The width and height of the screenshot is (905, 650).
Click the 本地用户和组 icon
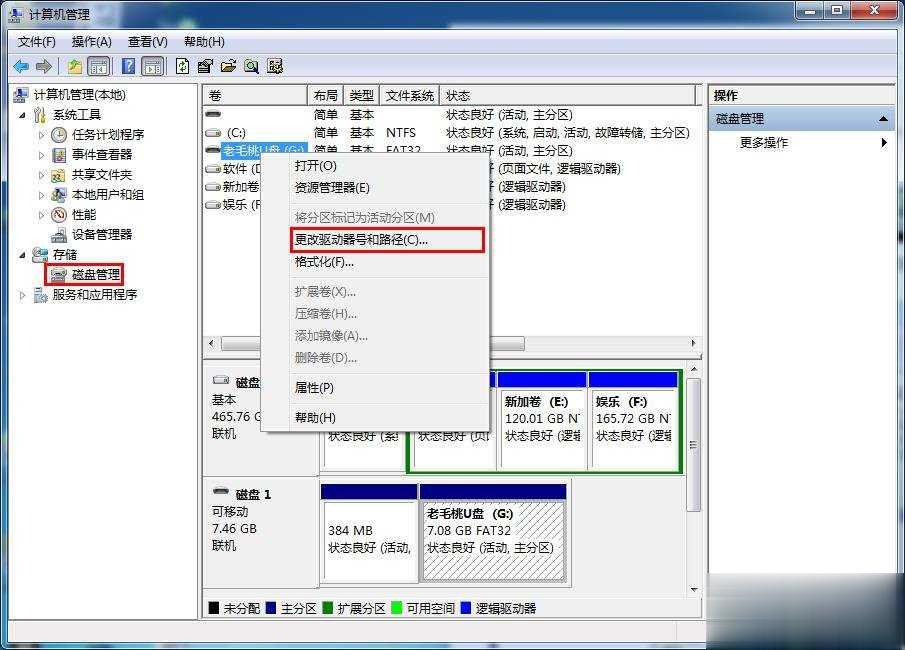[59, 195]
